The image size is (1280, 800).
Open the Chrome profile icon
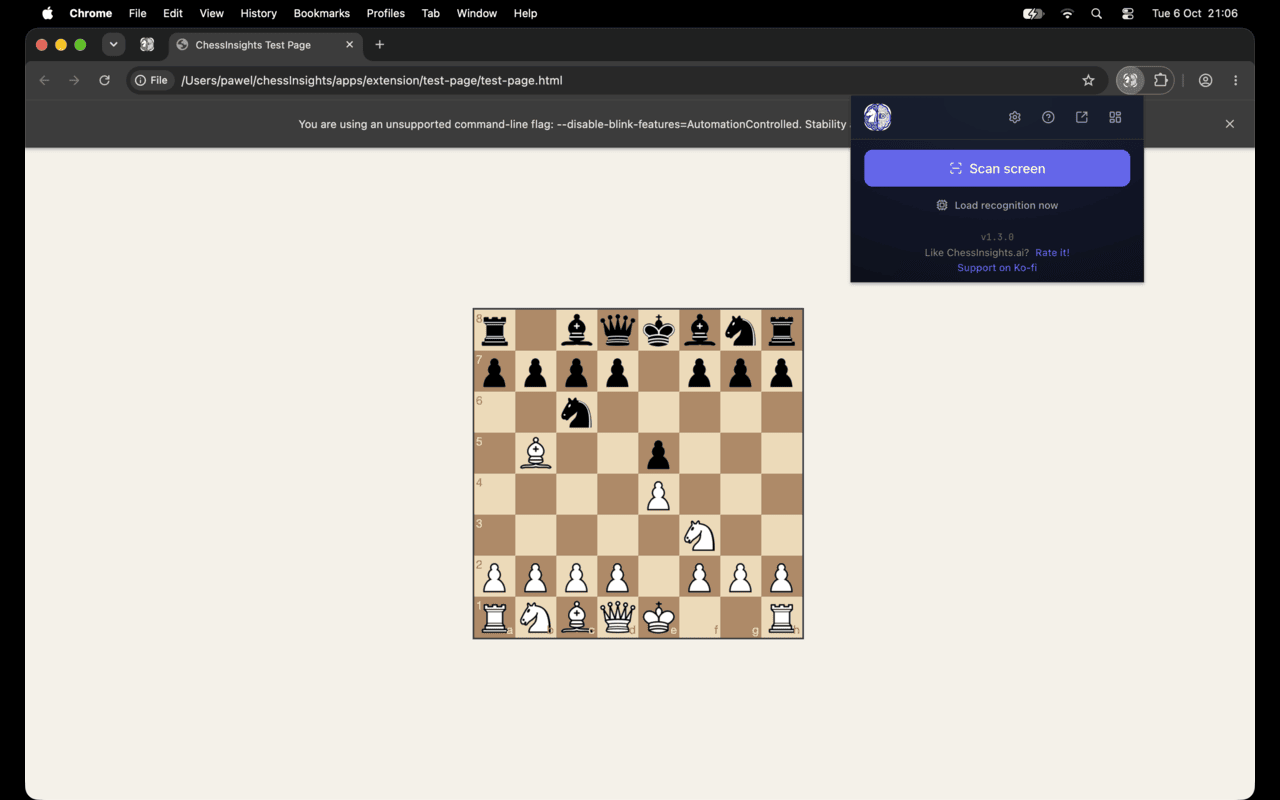[1205, 80]
